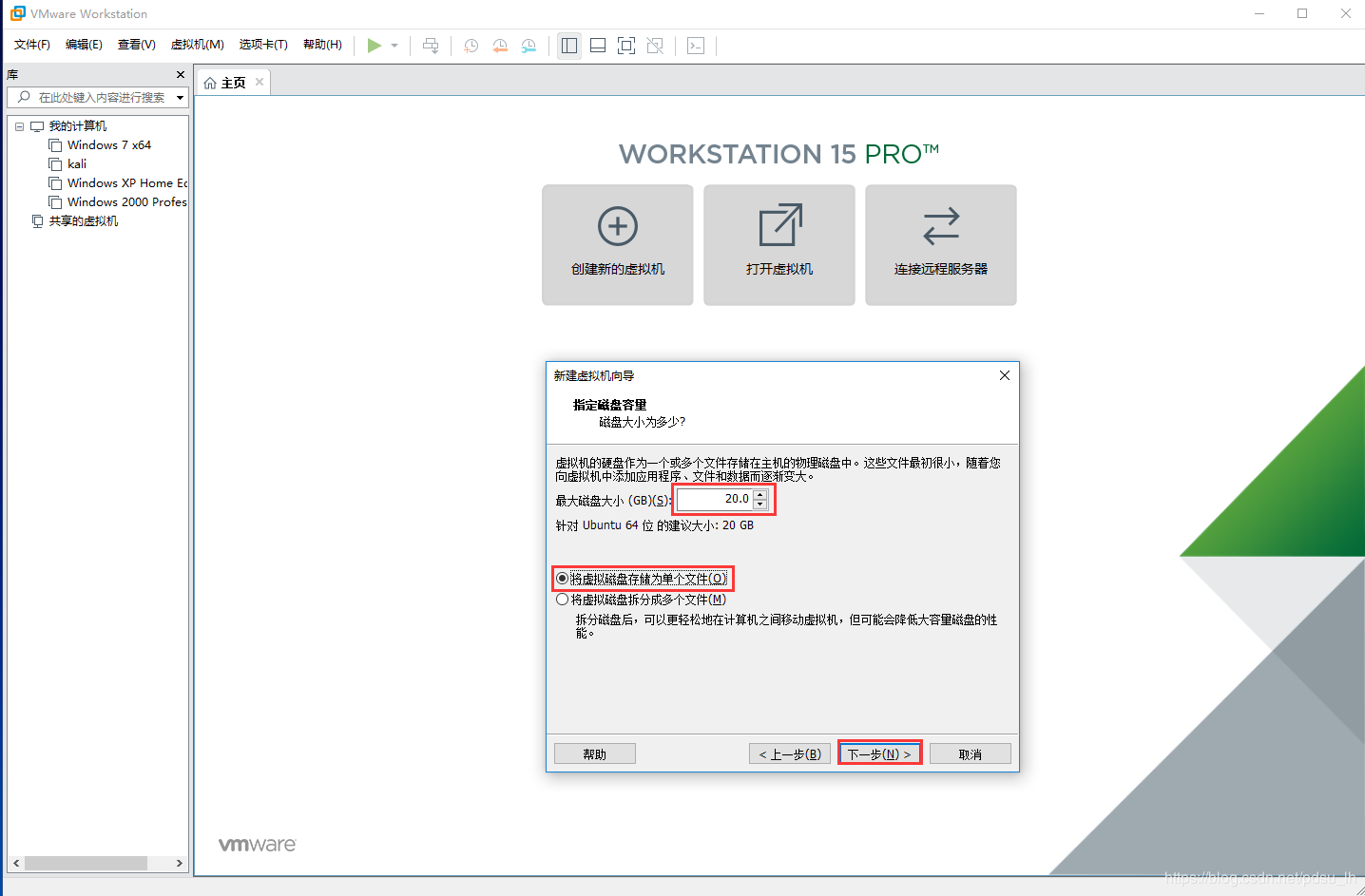Click the shared VMs icon beside 共享的虚拟机
This screenshot has width=1365, height=896.
click(x=37, y=221)
